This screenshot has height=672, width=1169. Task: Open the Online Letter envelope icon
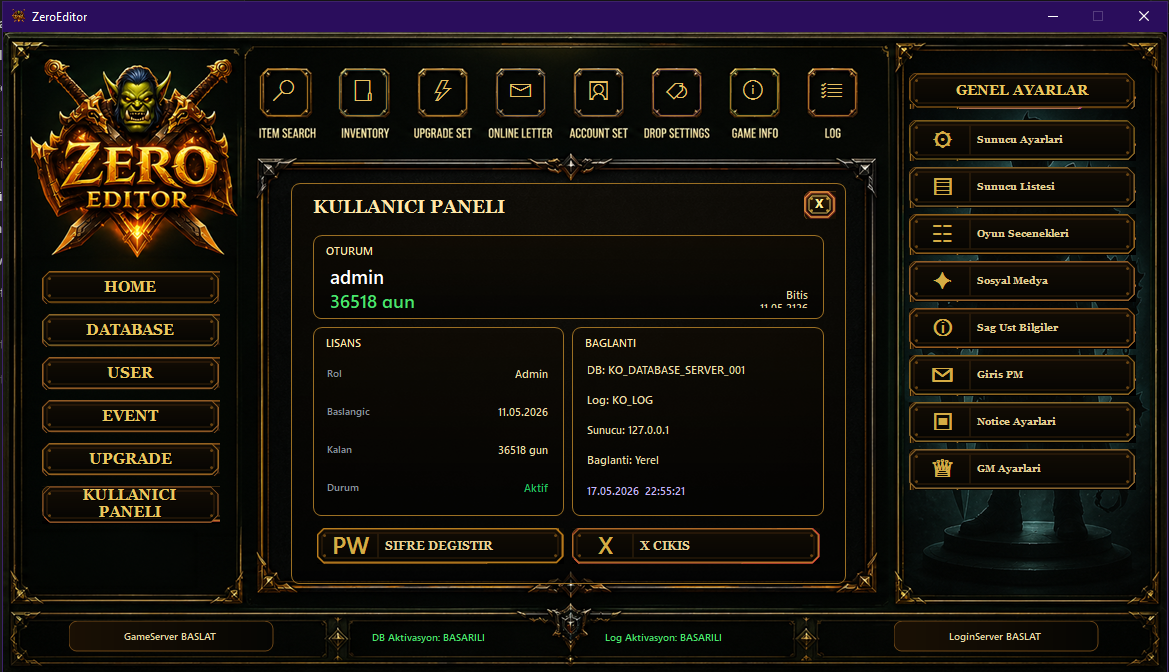click(x=520, y=92)
